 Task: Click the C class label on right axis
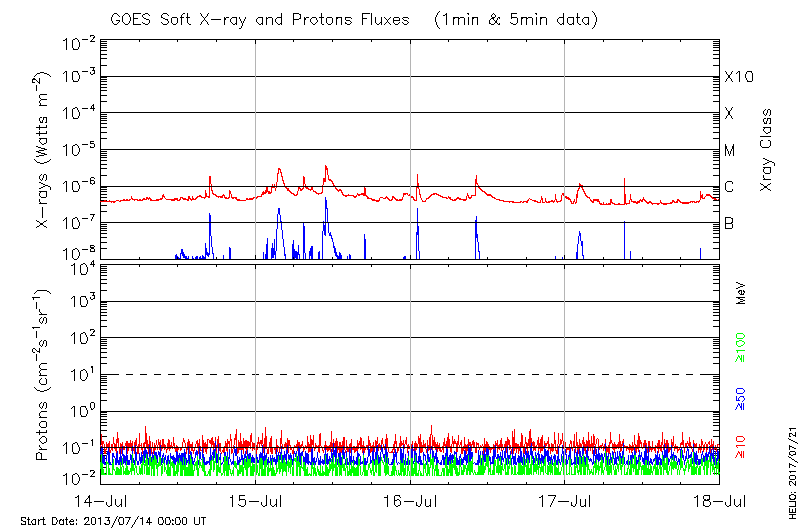tap(730, 187)
